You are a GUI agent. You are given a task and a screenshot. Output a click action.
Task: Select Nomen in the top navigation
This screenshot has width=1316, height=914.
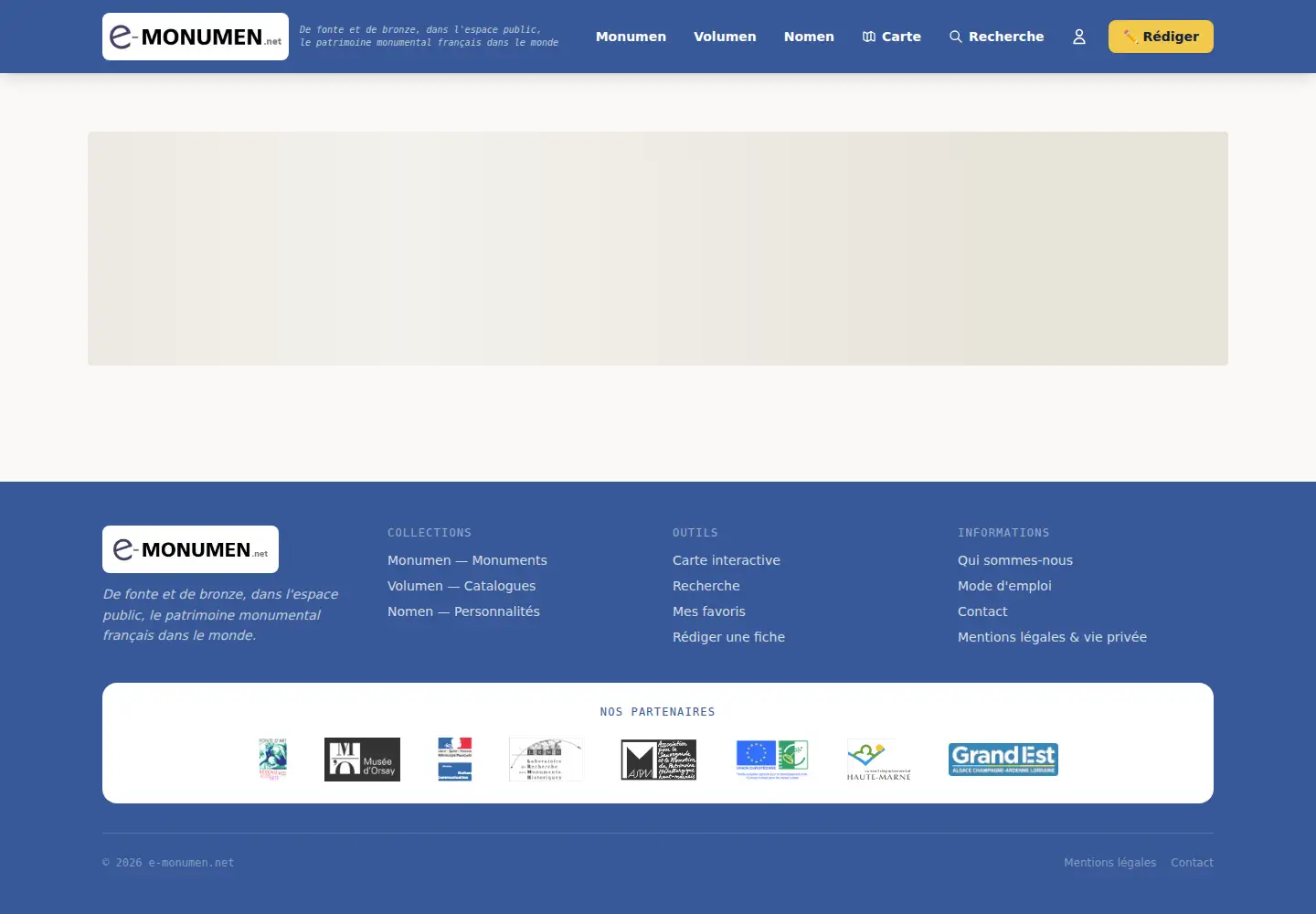[809, 37]
